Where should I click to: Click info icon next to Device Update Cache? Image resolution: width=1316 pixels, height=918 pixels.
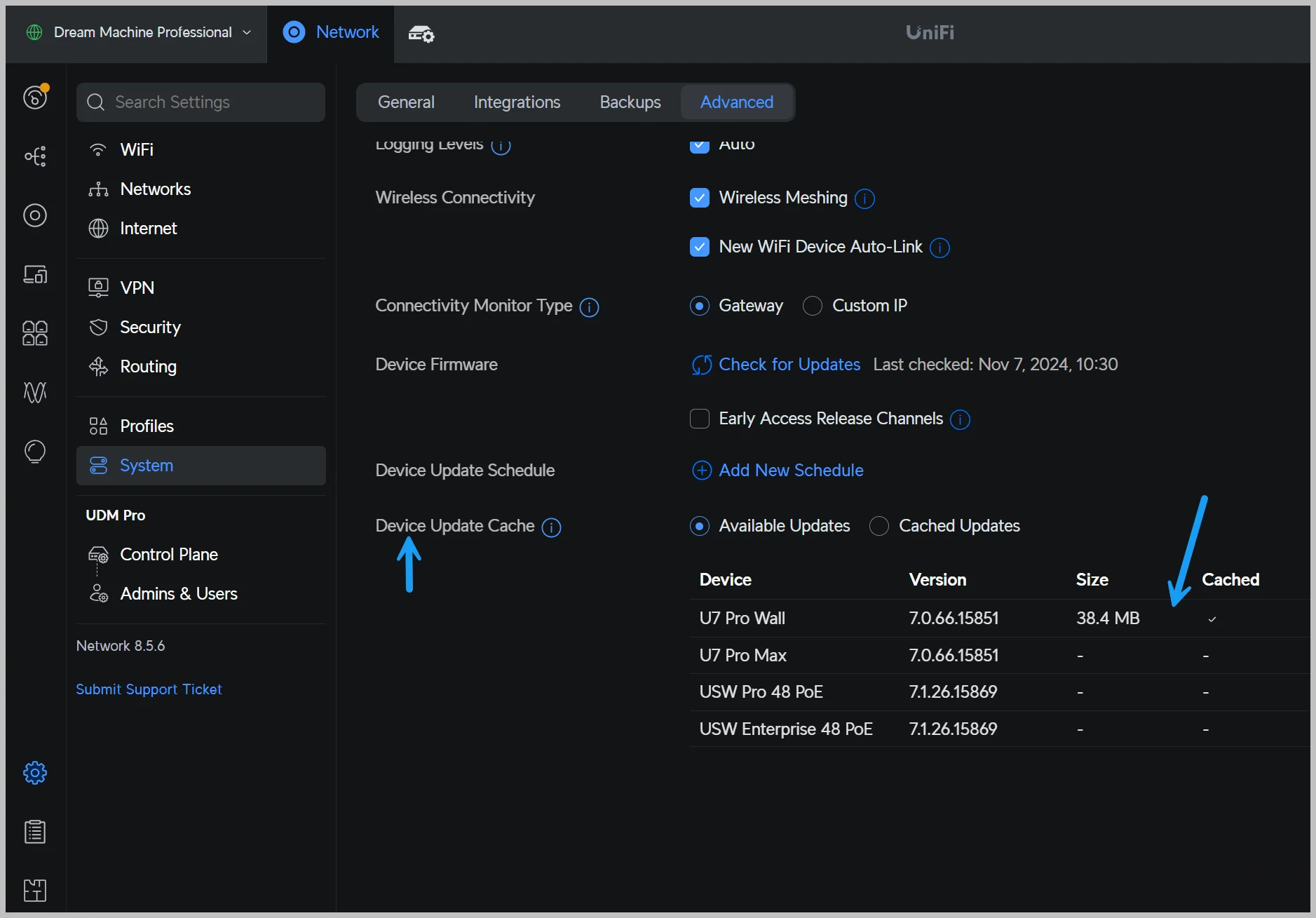(x=551, y=527)
